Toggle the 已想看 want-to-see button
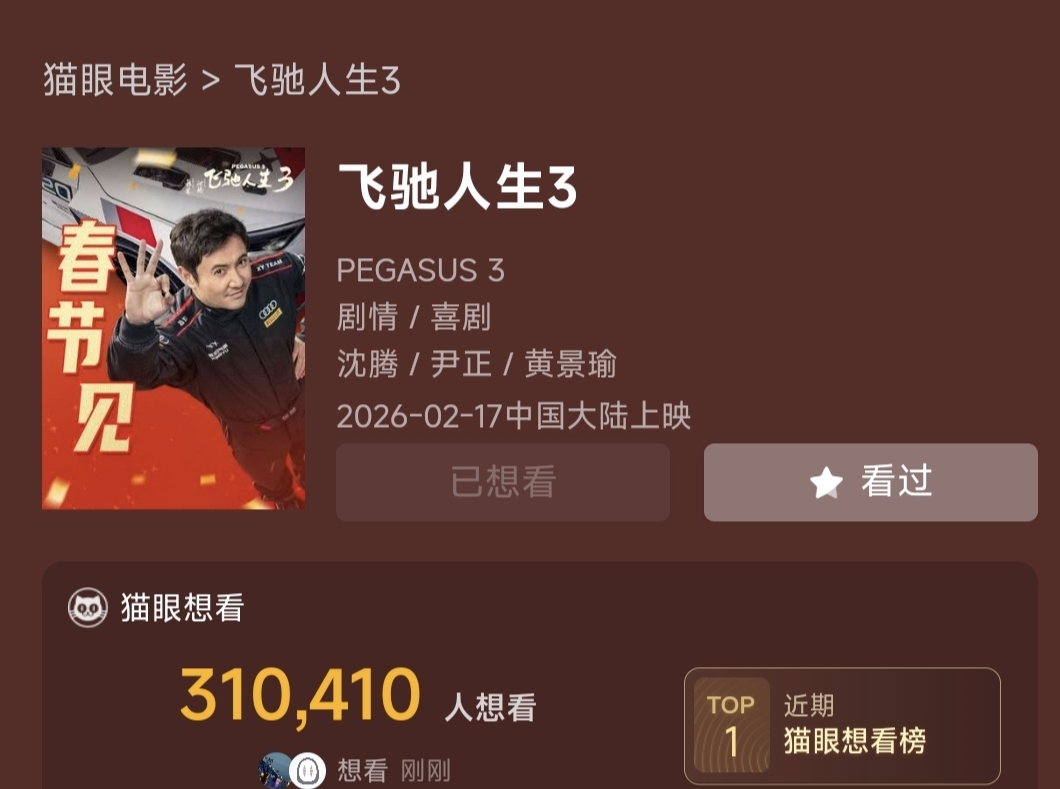The height and width of the screenshot is (789, 1060). (503, 482)
